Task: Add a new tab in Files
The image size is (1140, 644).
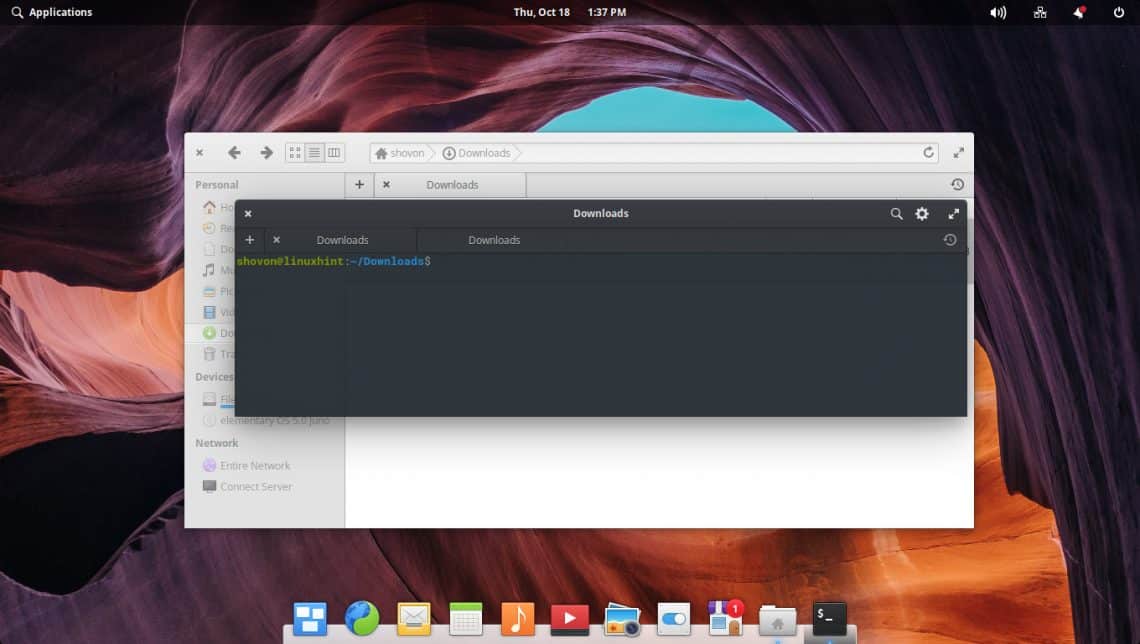Action: coord(359,185)
